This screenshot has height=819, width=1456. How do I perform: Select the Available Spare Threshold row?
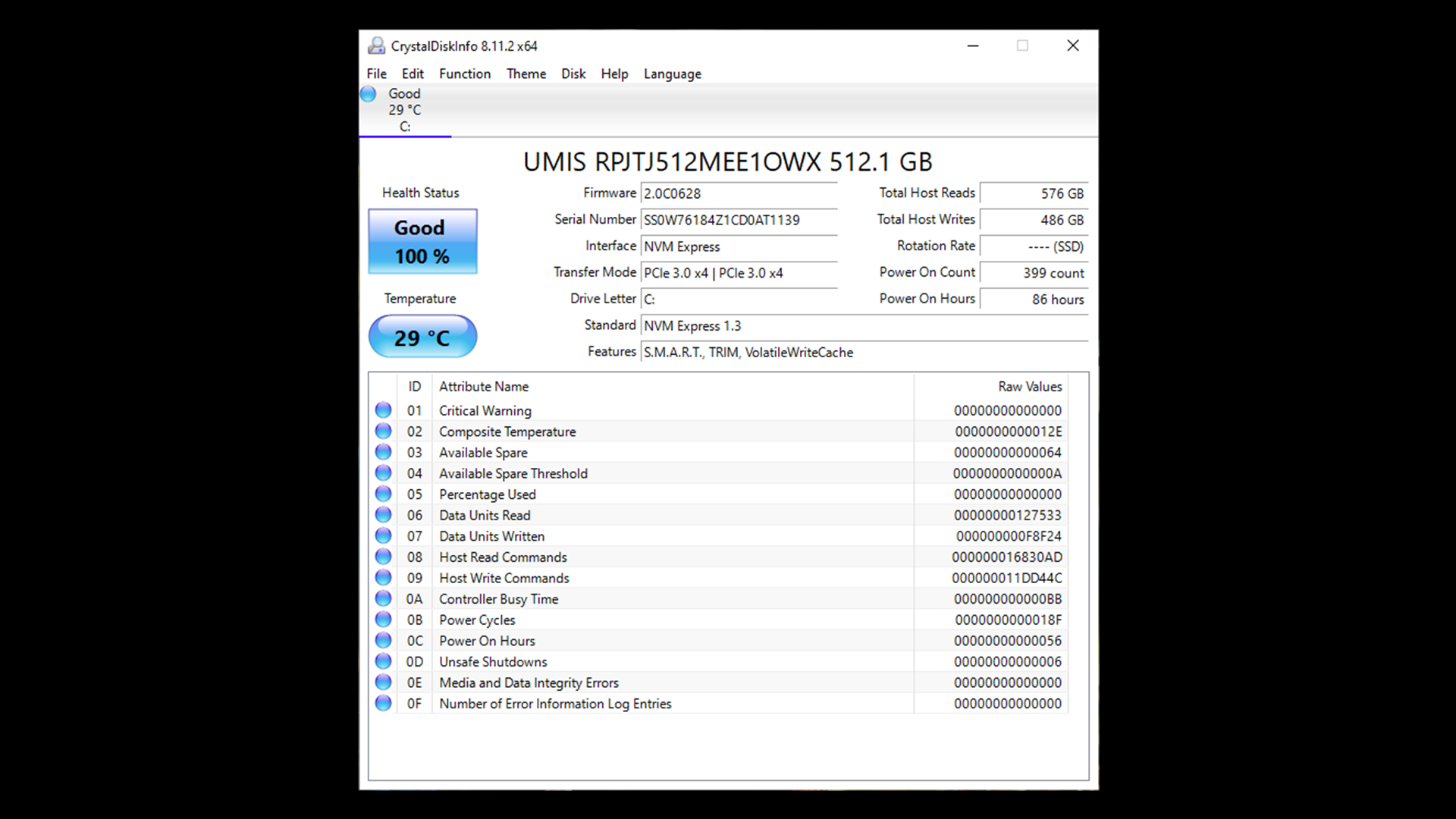pyautogui.click(x=513, y=473)
